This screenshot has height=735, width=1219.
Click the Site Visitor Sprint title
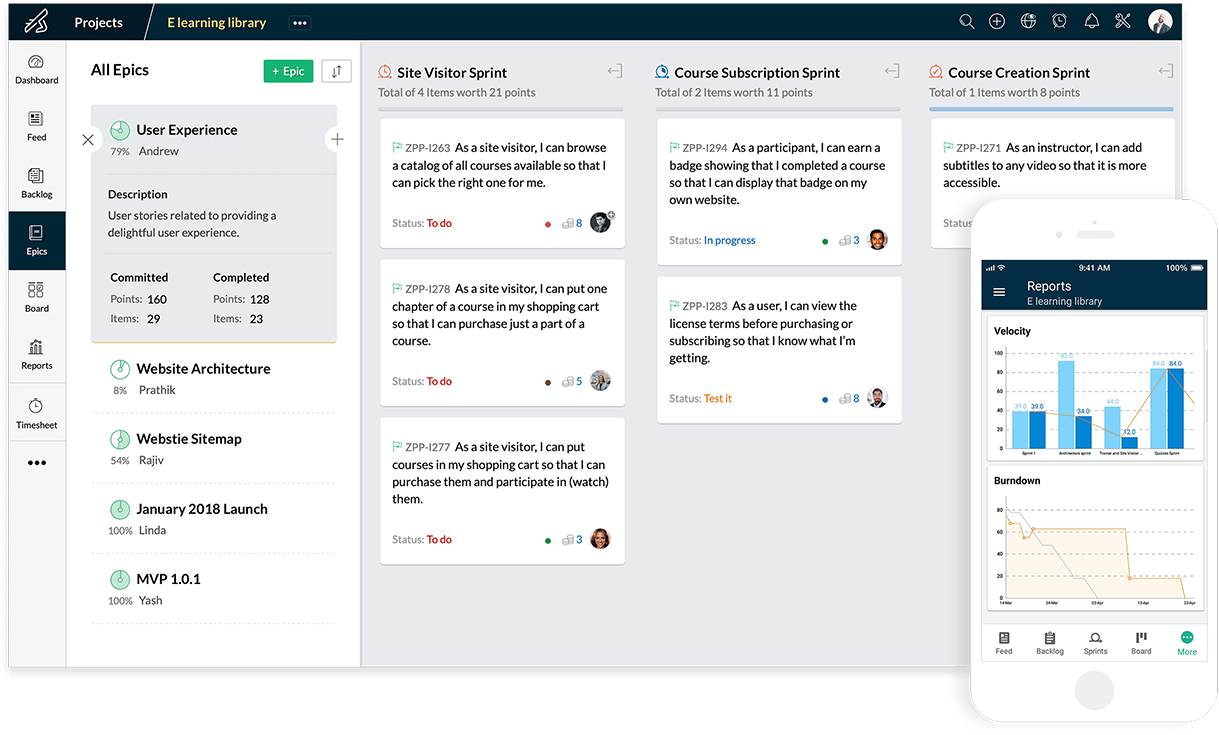click(452, 72)
